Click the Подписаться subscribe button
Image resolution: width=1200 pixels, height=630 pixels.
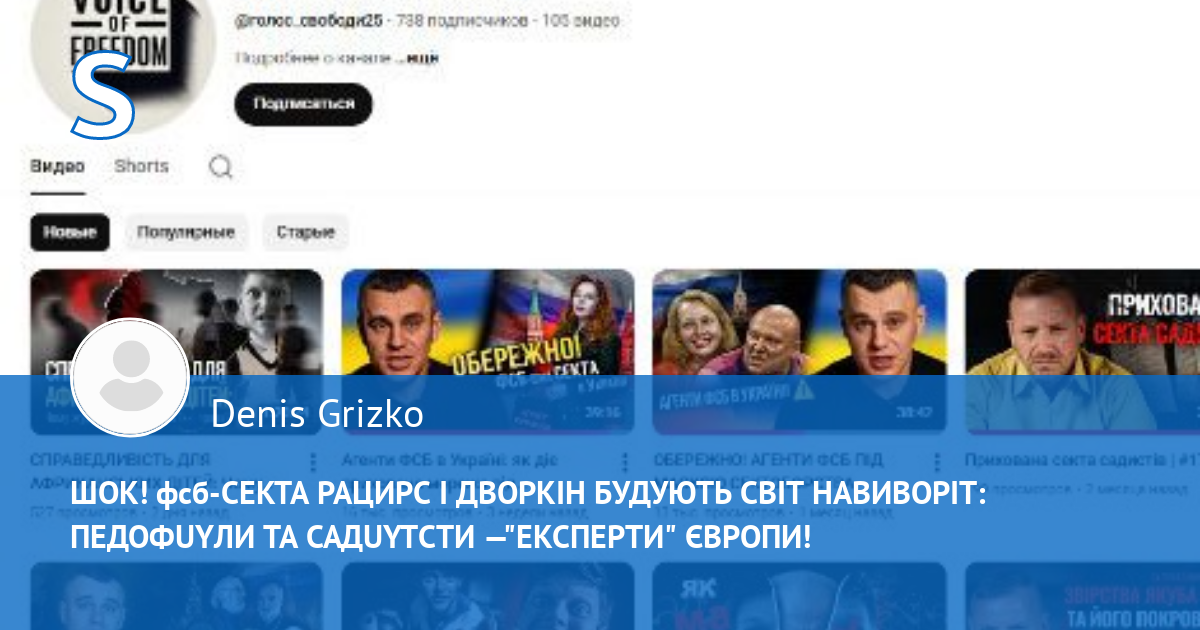pos(303,104)
